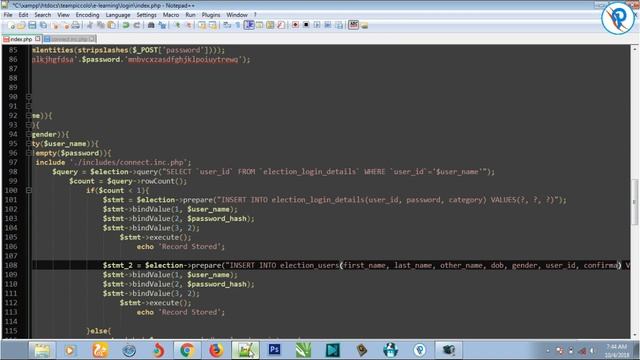Open the Language menu
This screenshot has width=640, height=360.
pos(118,15)
